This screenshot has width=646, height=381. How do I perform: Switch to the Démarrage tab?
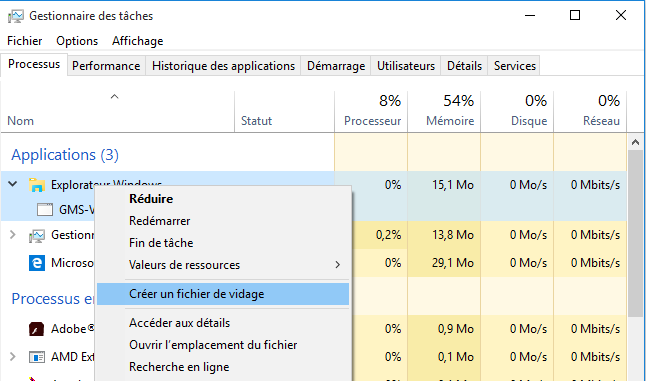point(336,66)
